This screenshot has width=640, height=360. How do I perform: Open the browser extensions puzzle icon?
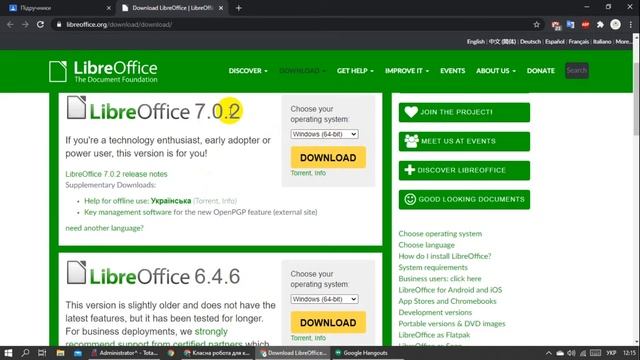(x=600, y=24)
